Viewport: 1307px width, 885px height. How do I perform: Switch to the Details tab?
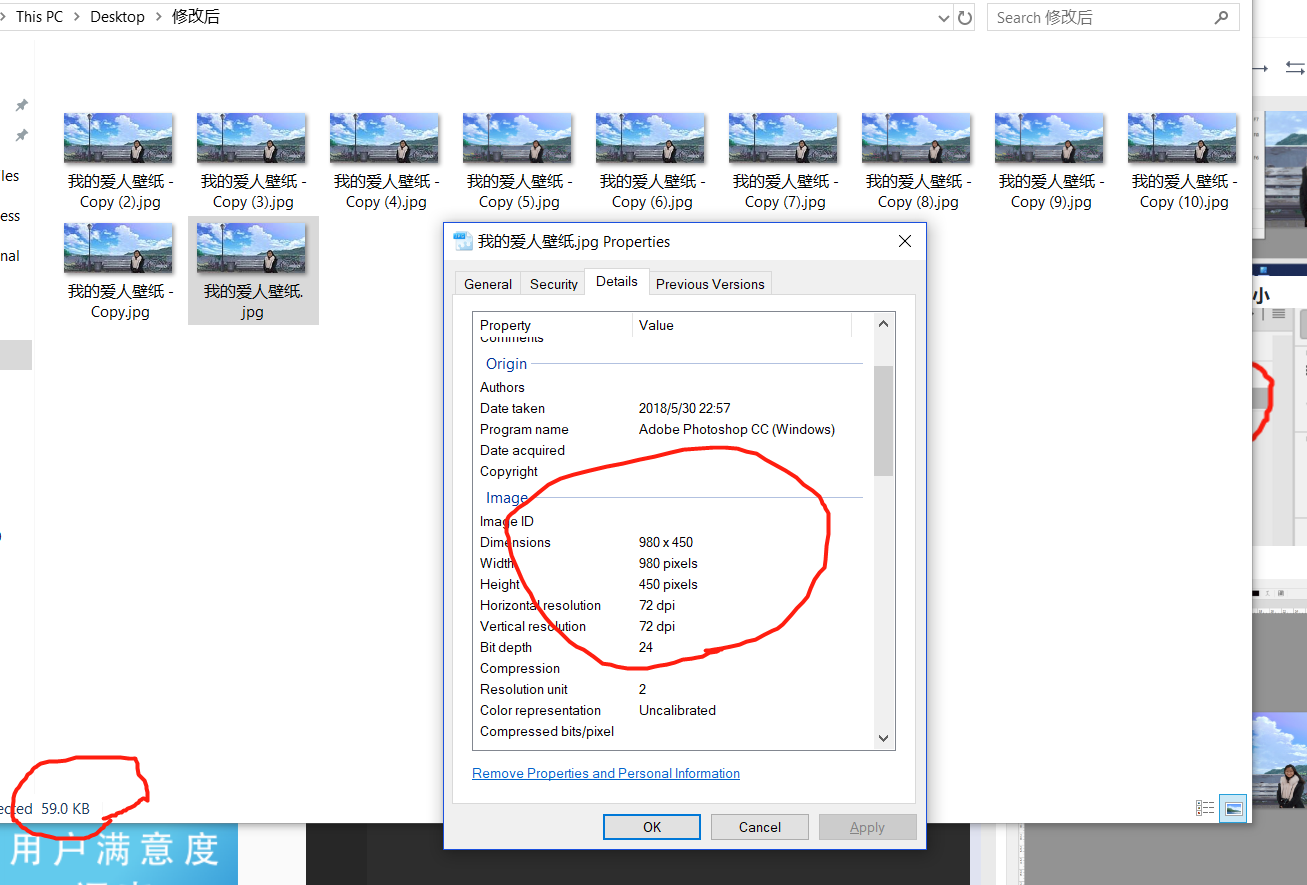point(617,282)
